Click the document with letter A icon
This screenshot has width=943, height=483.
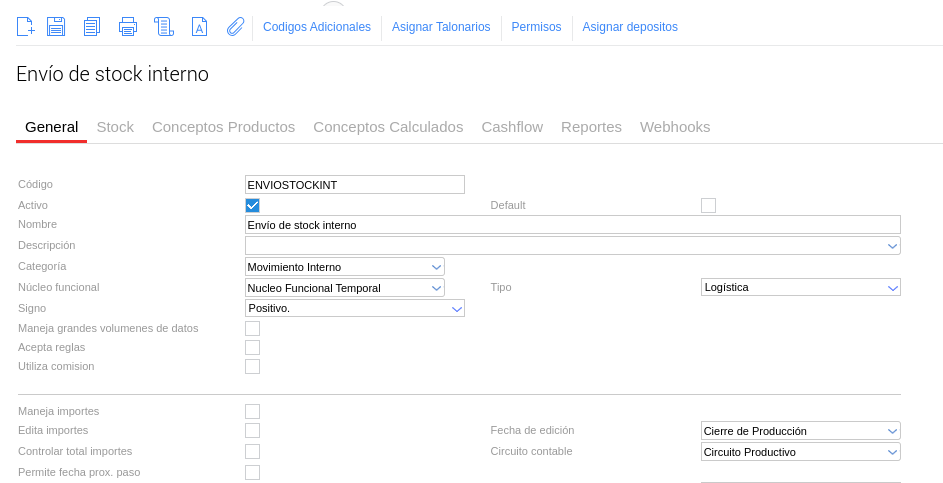199,27
